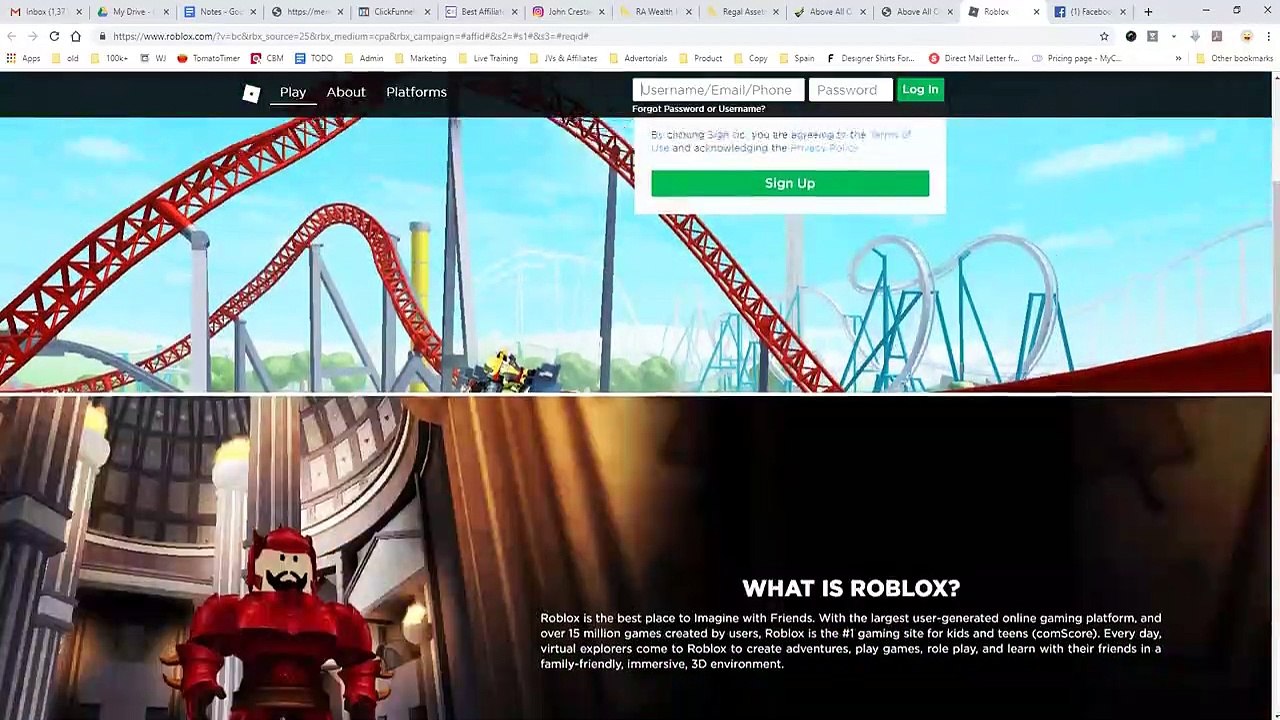The width and height of the screenshot is (1280, 720).
Task: Switch to the John Crestani Instagram tab
Action: pyautogui.click(x=568, y=12)
